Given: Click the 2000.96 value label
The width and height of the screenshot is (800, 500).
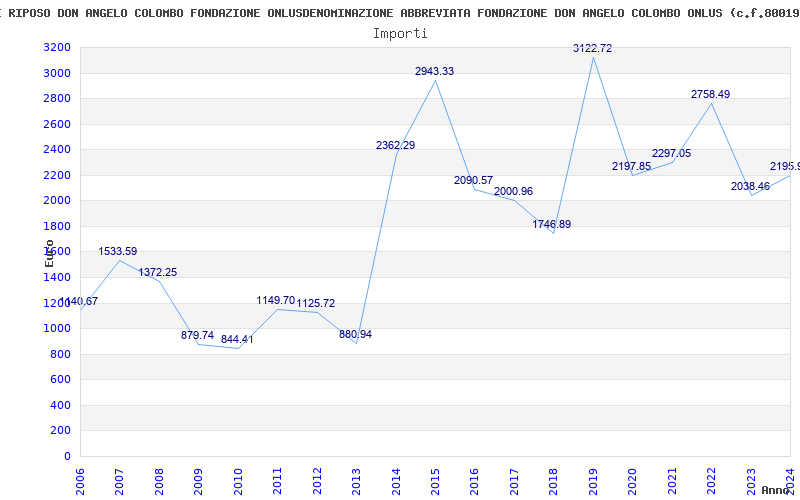Looking at the screenshot, I should (513, 191).
